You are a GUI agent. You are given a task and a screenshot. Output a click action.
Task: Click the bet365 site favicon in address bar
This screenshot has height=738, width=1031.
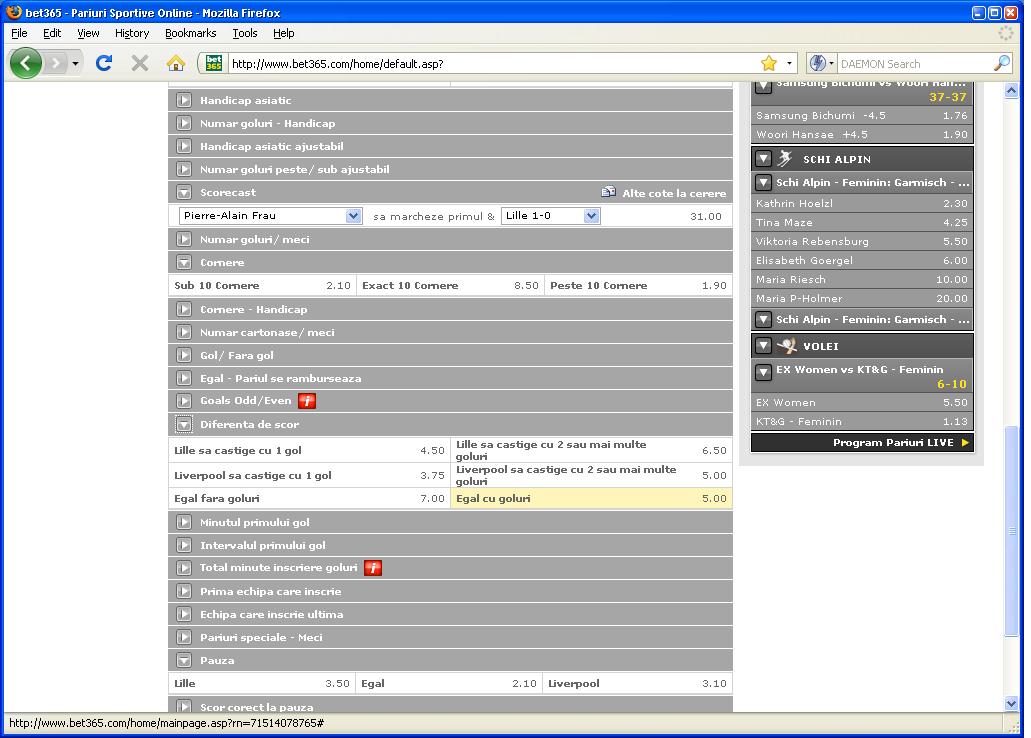214,63
